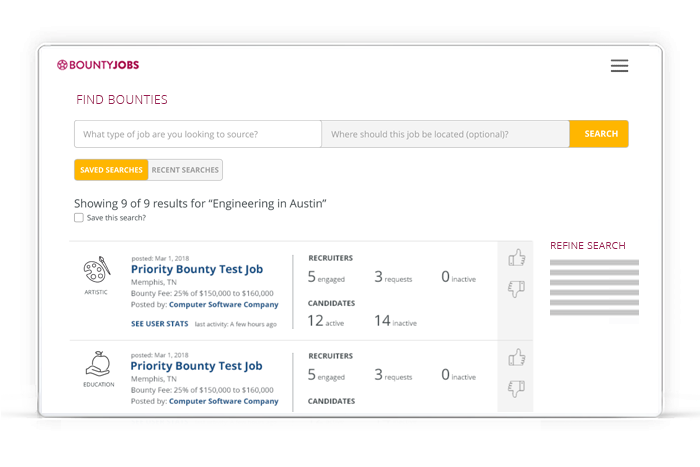Click the Refine Search heading
This screenshot has width=700, height=467.
pyautogui.click(x=588, y=246)
